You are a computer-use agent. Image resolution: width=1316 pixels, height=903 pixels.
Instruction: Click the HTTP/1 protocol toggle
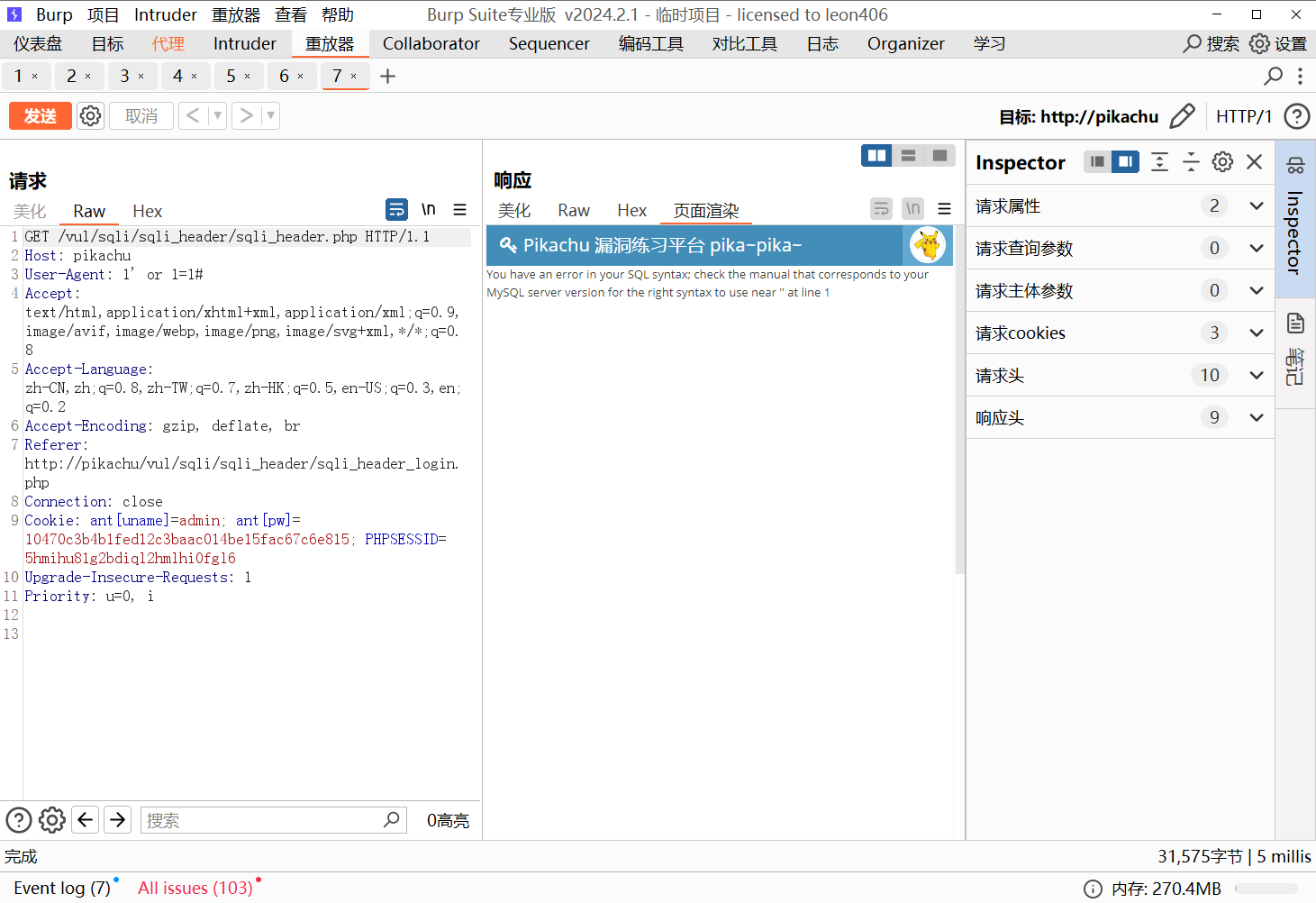pos(1244,116)
